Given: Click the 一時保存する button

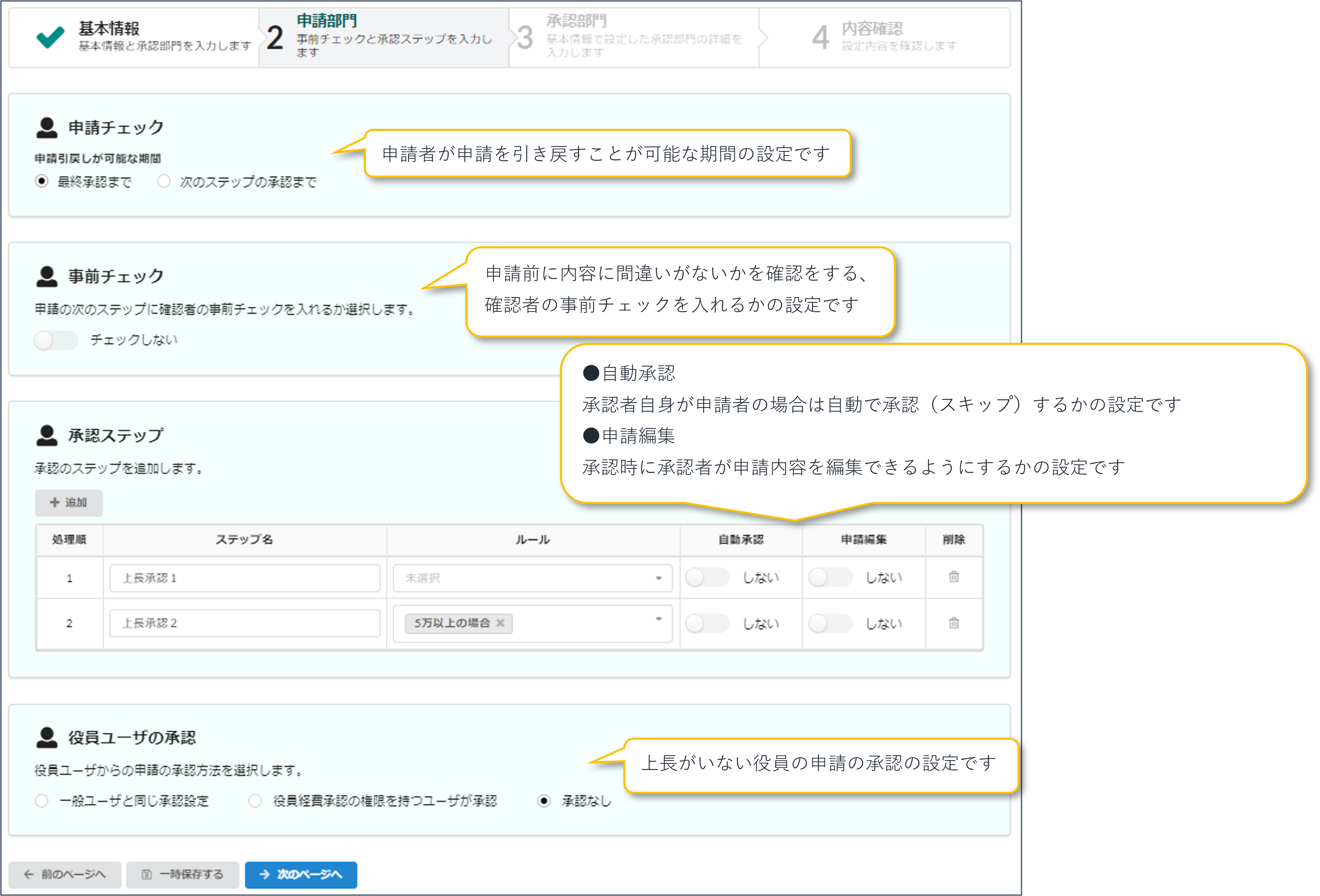Looking at the screenshot, I should pyautogui.click(x=182, y=874).
